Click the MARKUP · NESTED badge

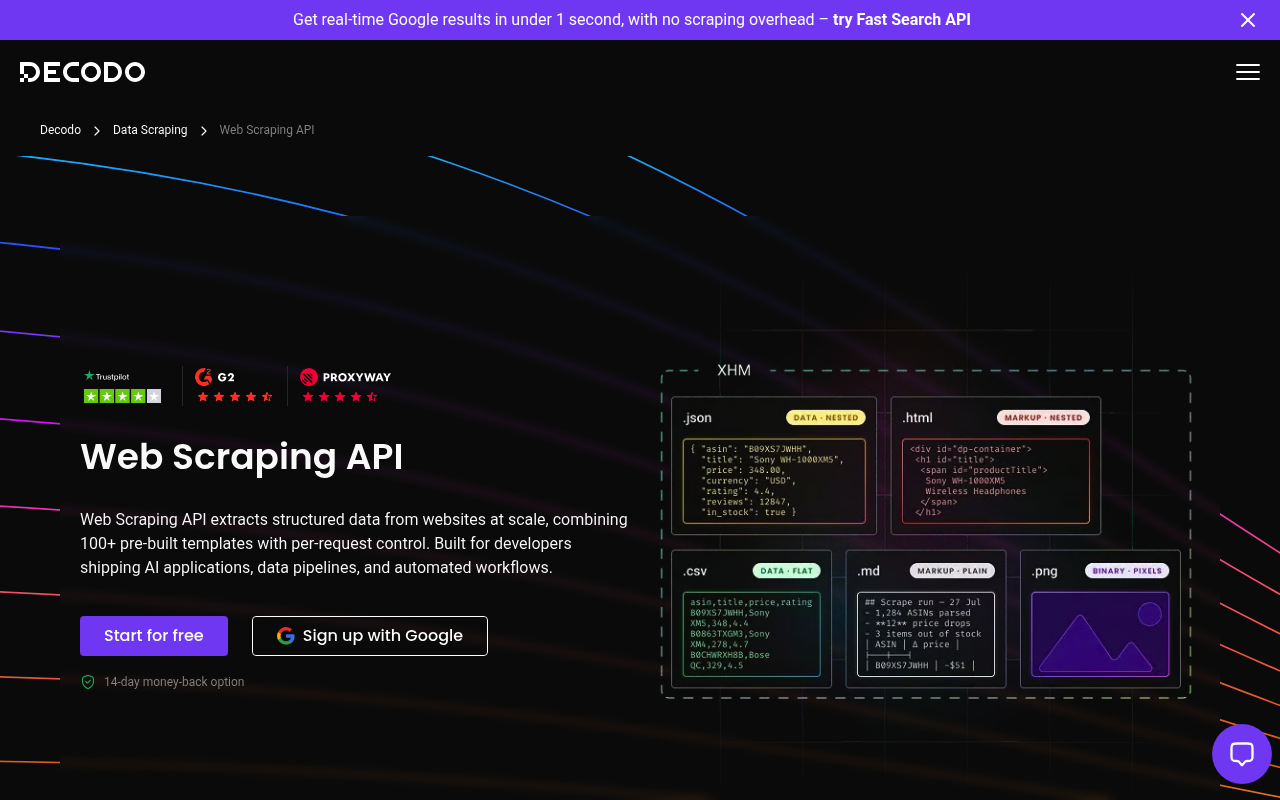pyautogui.click(x=1043, y=418)
